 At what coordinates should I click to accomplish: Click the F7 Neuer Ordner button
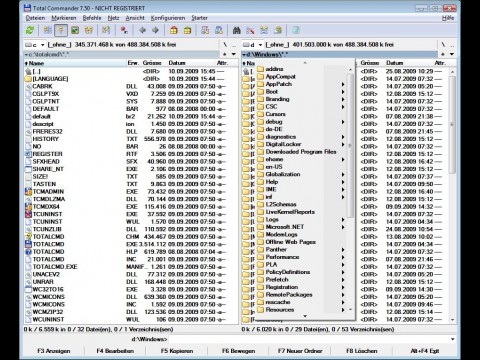(x=300, y=351)
